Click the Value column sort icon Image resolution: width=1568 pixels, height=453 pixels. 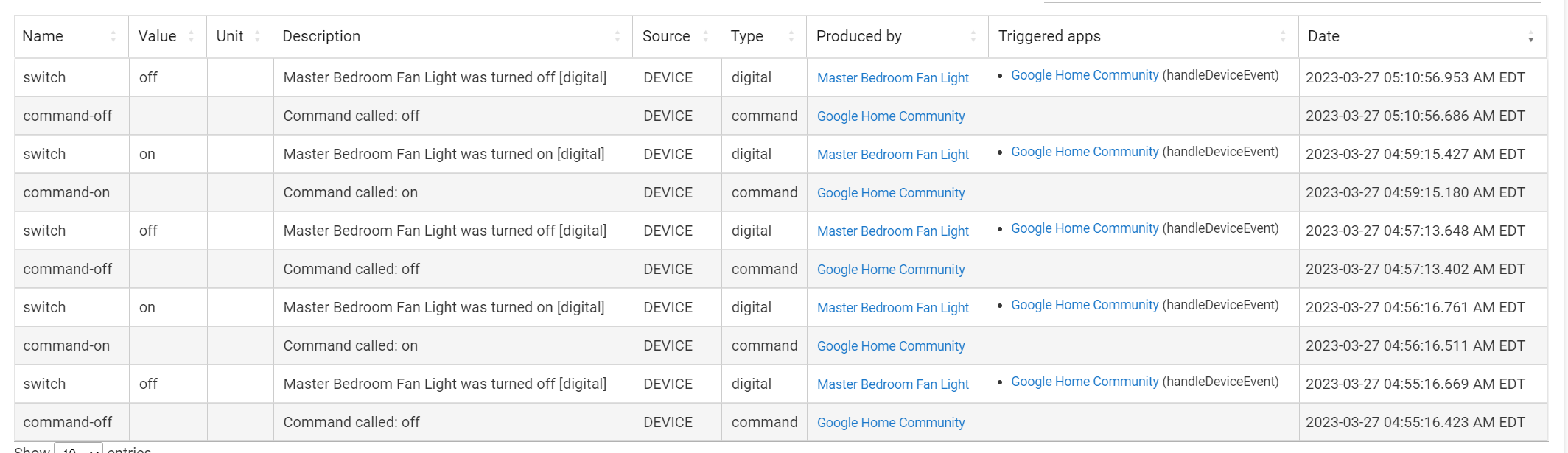click(x=191, y=36)
